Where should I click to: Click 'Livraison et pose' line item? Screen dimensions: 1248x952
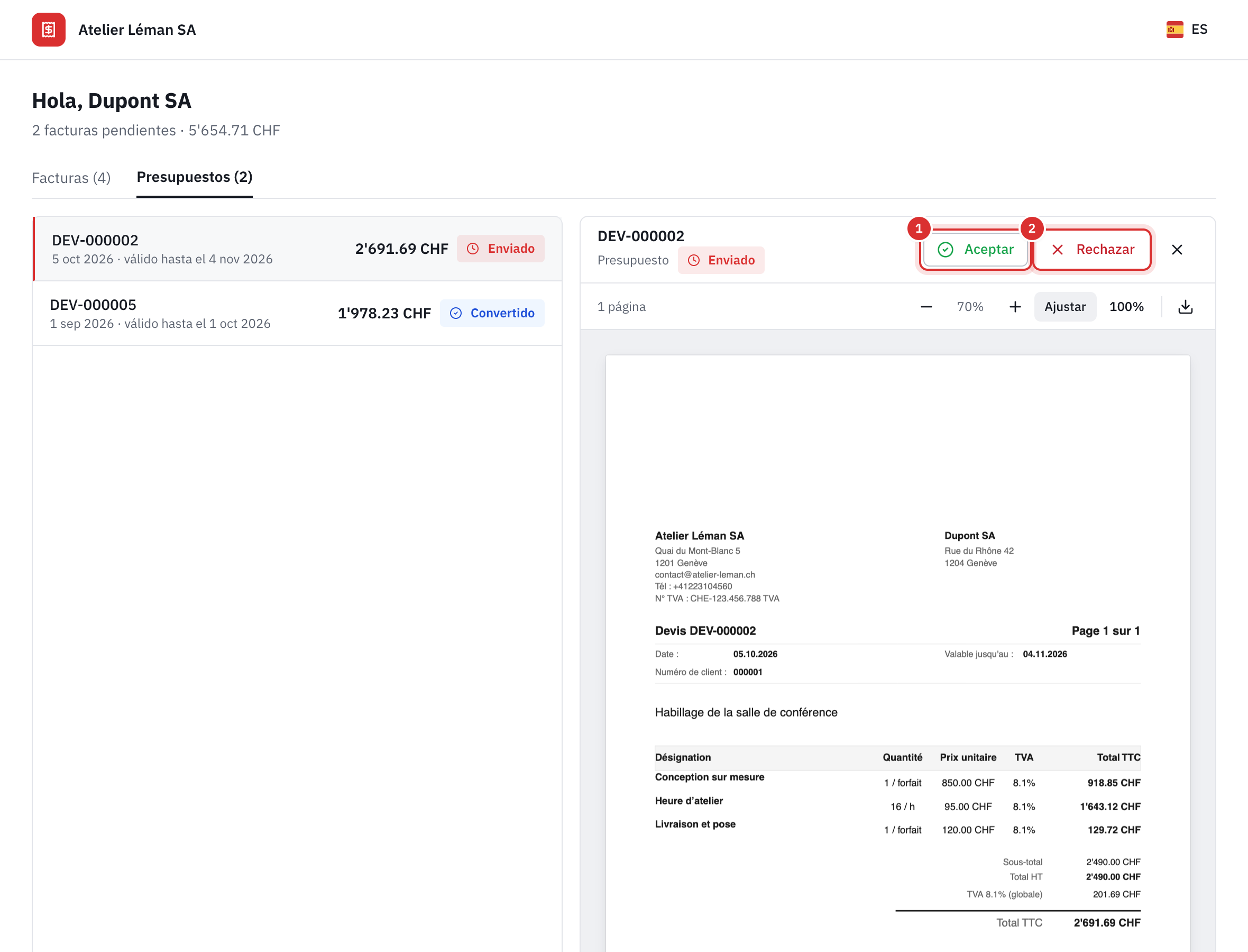[695, 824]
